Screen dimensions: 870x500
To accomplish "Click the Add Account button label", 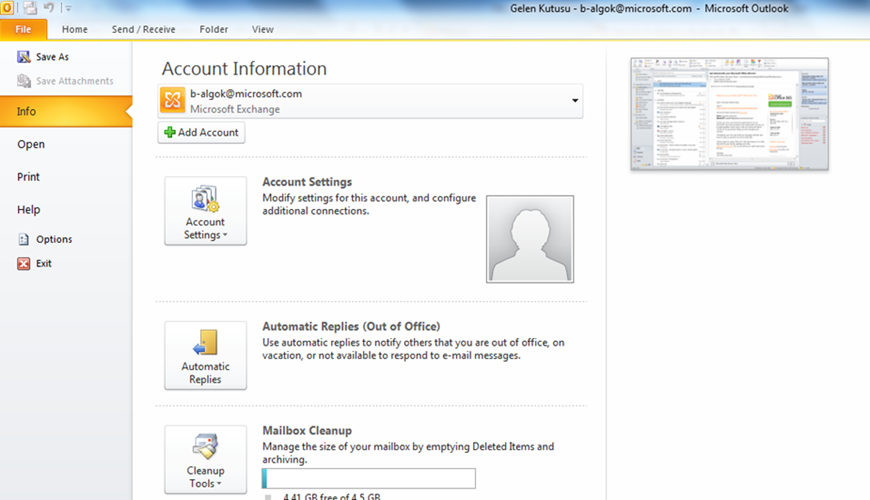I will point(208,133).
